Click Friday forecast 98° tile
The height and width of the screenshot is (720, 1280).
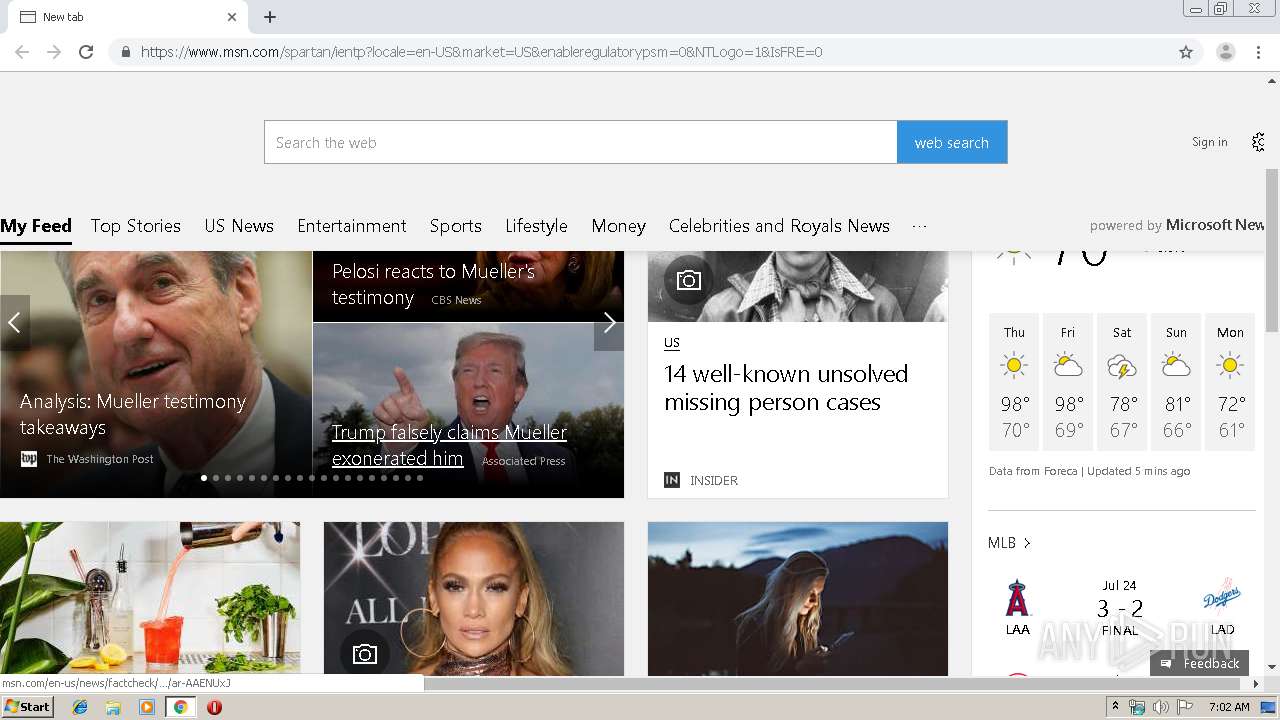coord(1068,382)
